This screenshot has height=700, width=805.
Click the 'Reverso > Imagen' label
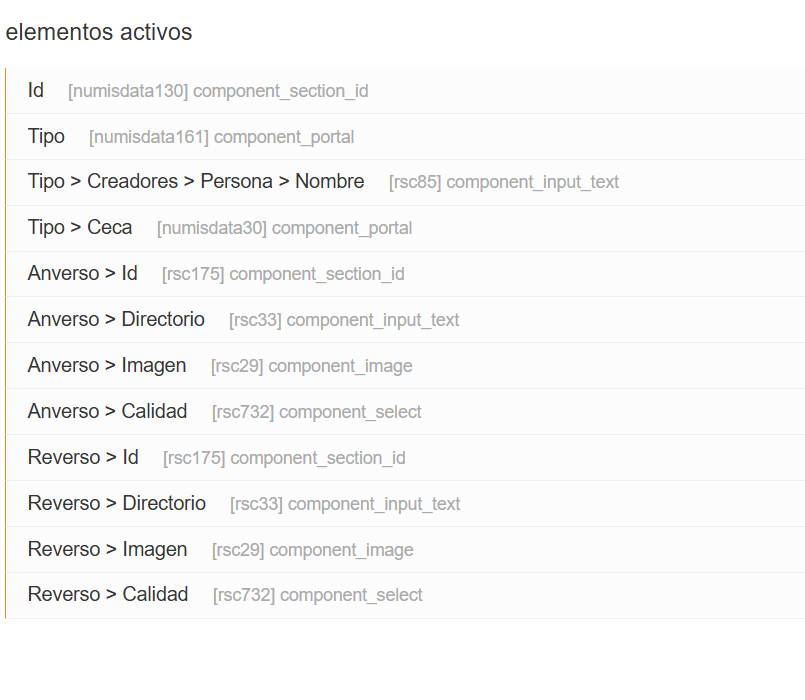107,550
